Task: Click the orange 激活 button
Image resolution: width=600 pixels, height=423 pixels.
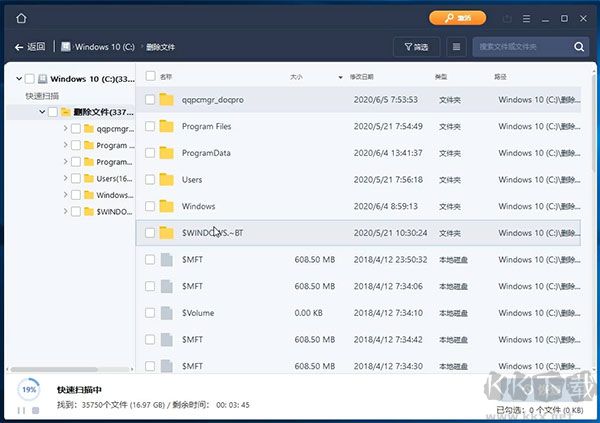Action: [458, 18]
